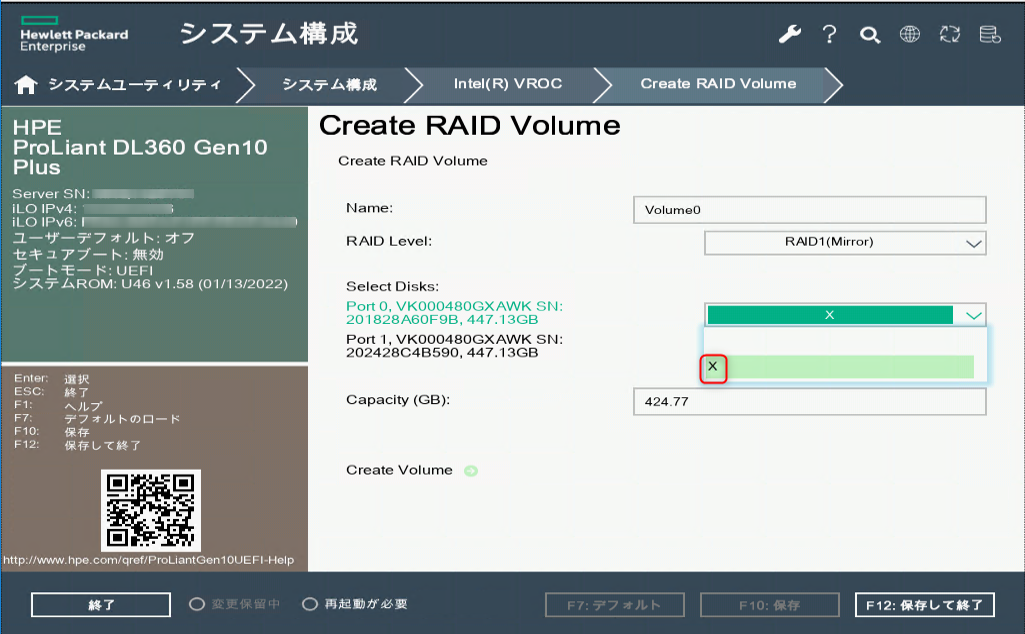The image size is (1025, 634).
Task: Choose the X option in disk dropdown list
Action: [840, 367]
